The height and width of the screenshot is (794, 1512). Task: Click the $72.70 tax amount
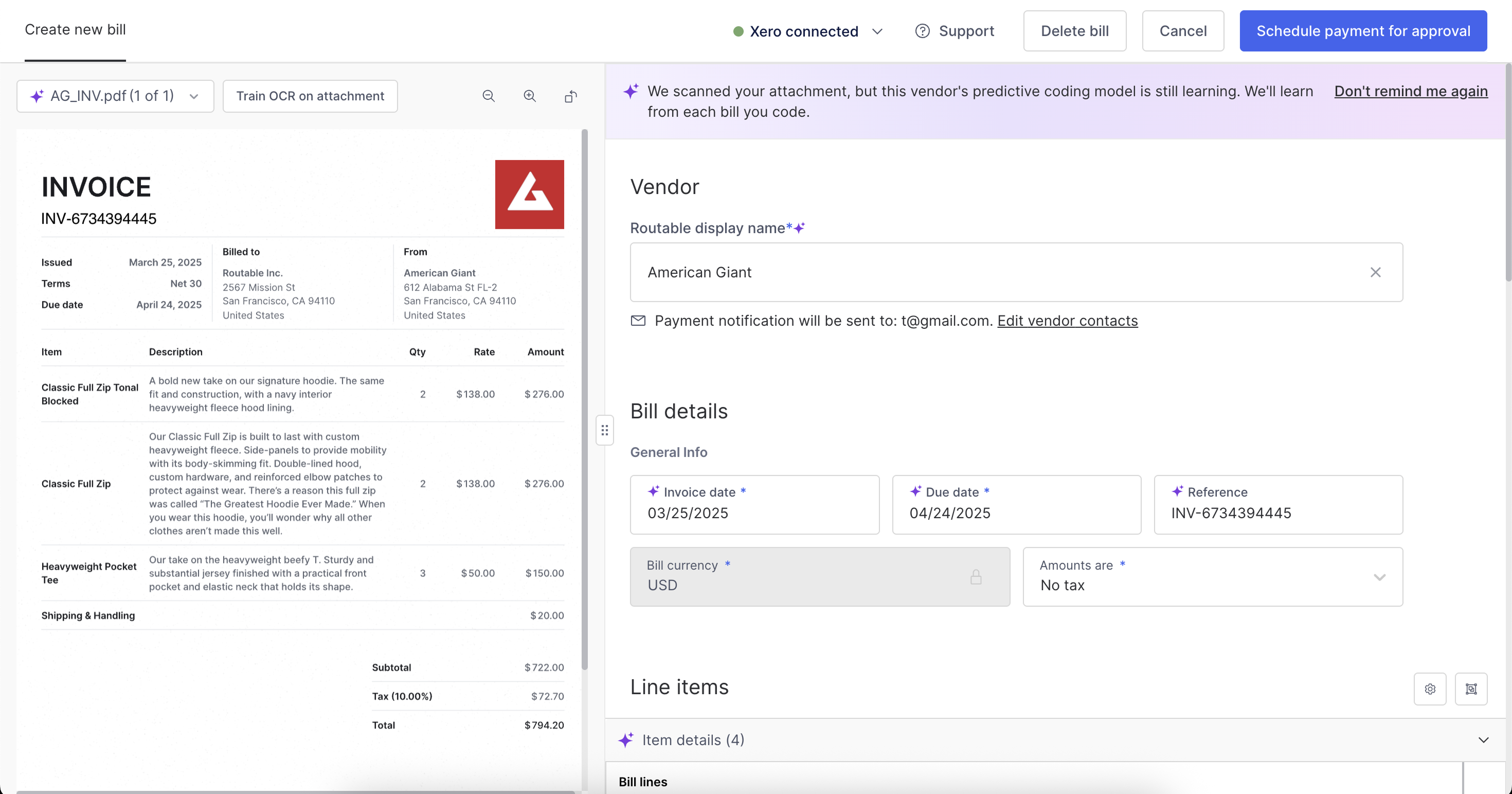548,696
